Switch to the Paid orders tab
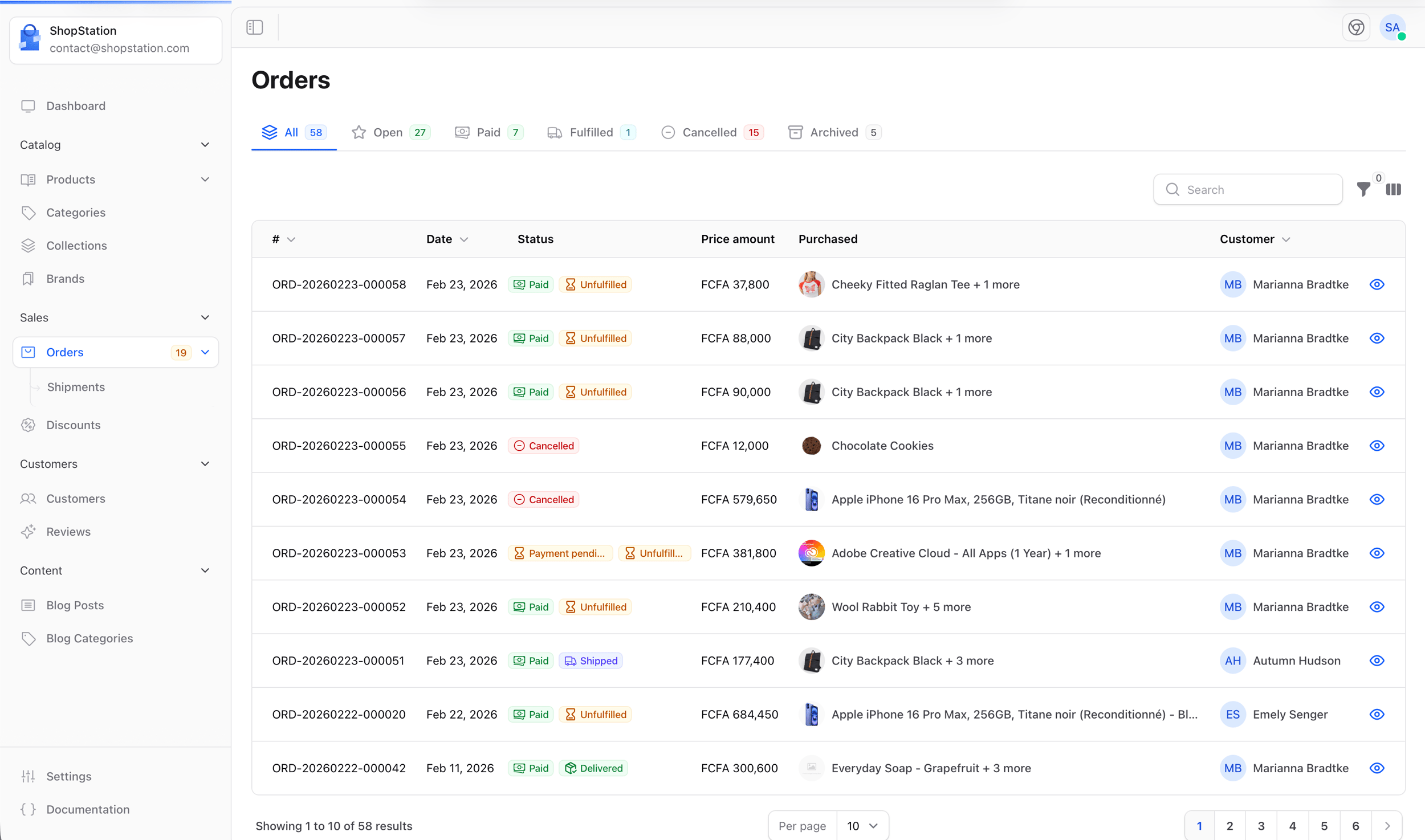Screen dimensions: 1425x840 pos(489,132)
